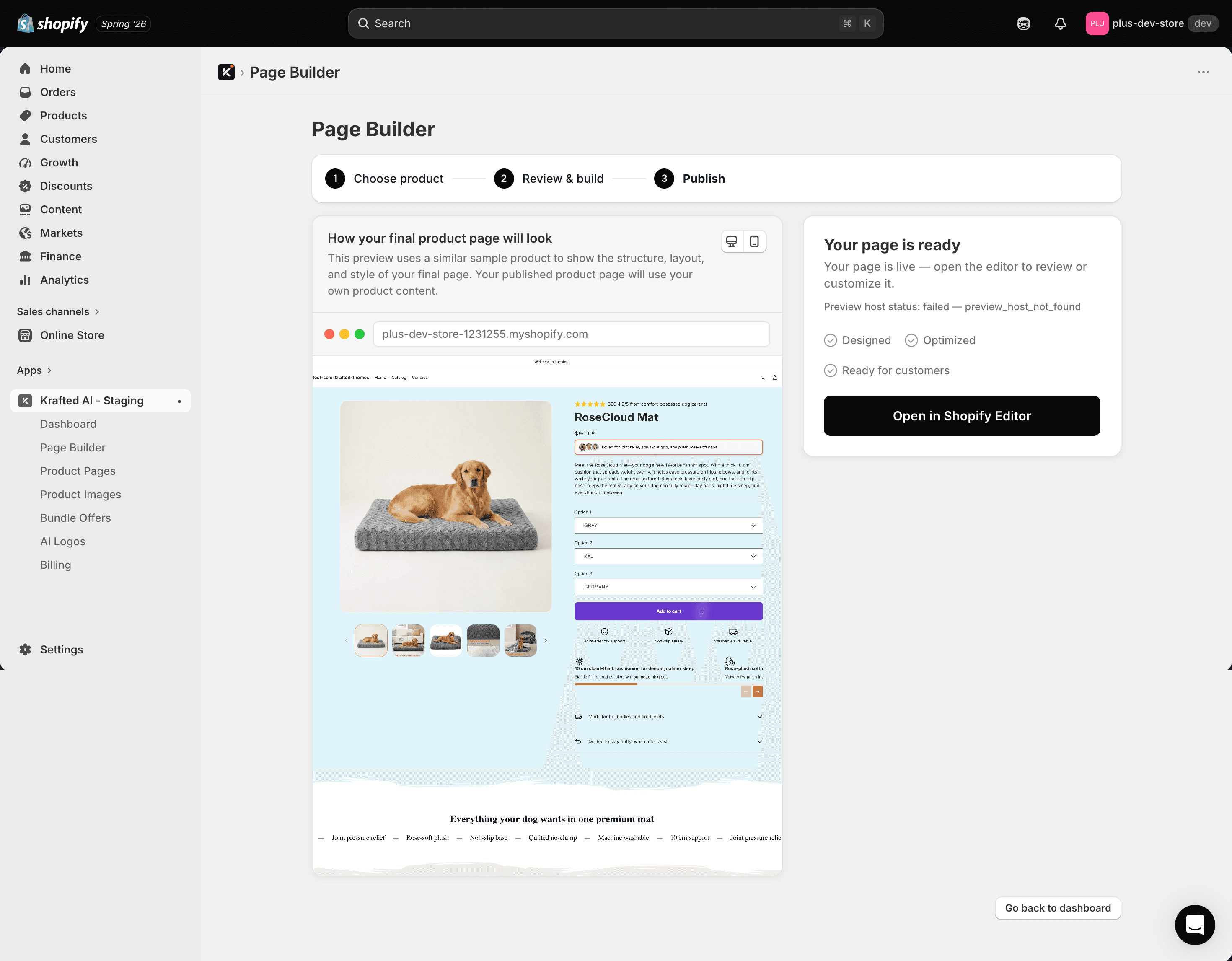Click the Analytics bar chart icon
Screen dimensions: 1232x961
[x=26, y=280]
